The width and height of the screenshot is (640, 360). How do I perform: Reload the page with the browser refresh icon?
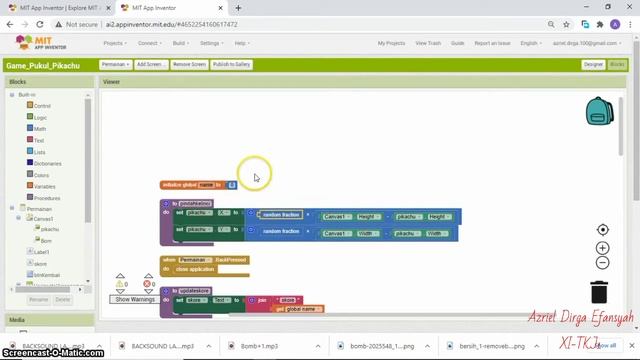(40, 24)
